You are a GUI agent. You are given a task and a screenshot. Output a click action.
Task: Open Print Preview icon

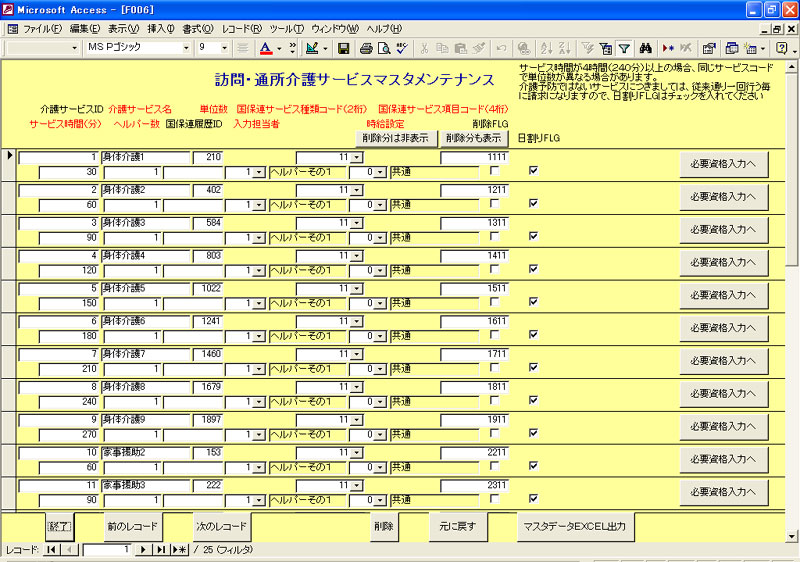pos(384,48)
